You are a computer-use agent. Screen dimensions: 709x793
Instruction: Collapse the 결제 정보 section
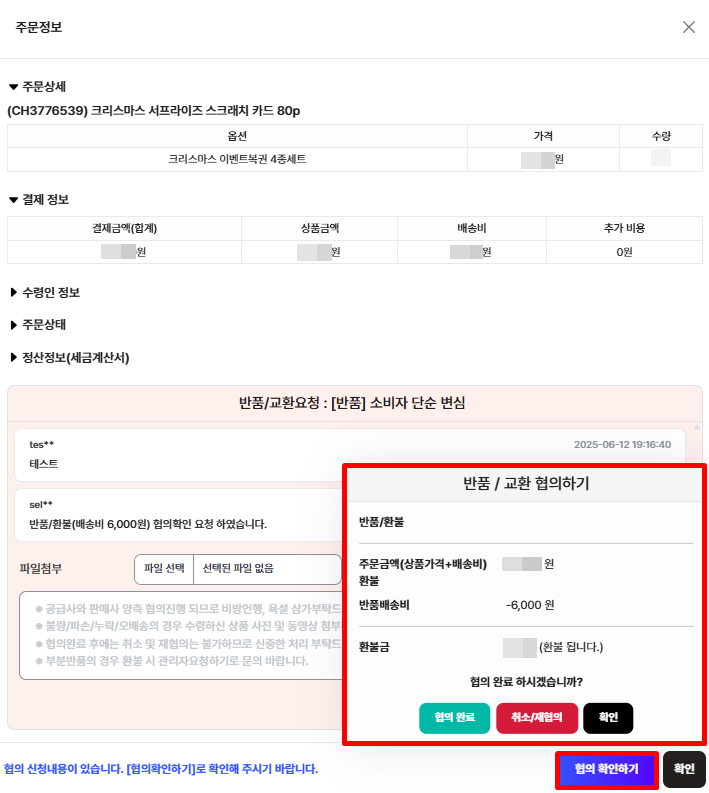(x=39, y=199)
